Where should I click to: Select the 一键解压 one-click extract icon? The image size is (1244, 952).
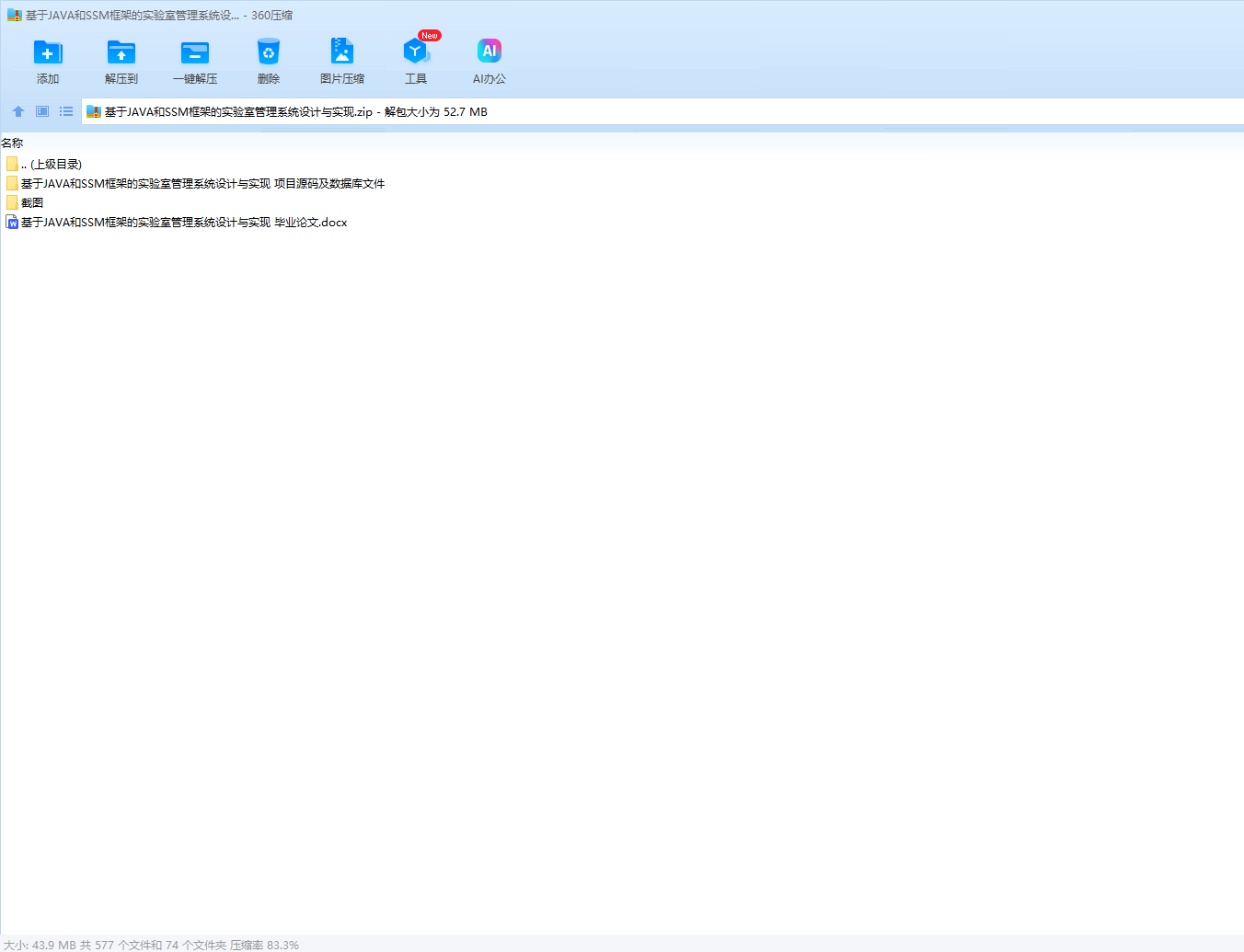click(195, 52)
